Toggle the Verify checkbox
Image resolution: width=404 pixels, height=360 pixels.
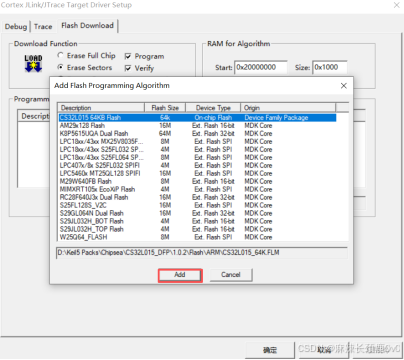point(139,68)
